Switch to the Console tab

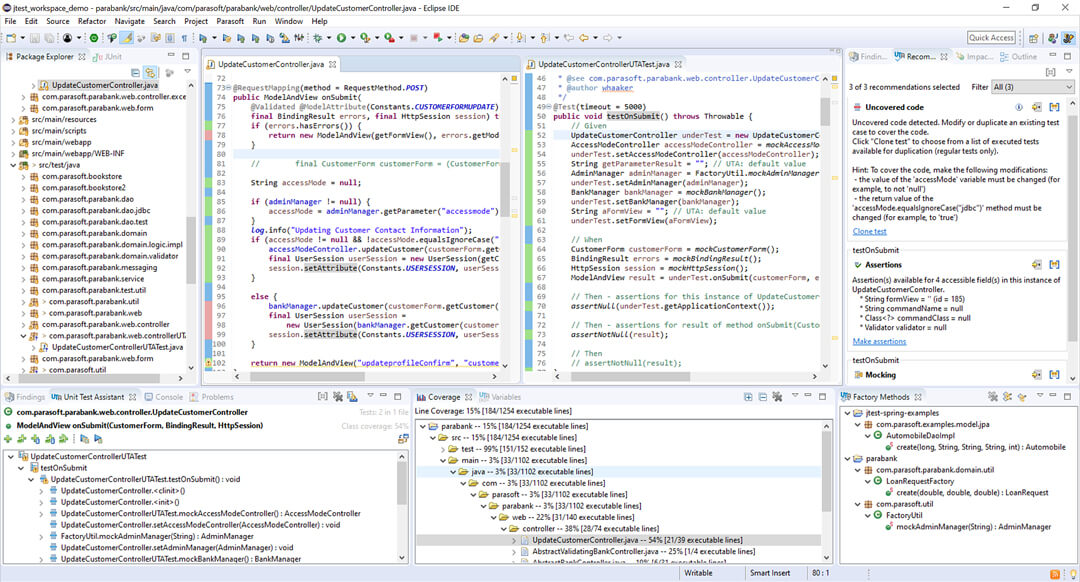[x=164, y=397]
